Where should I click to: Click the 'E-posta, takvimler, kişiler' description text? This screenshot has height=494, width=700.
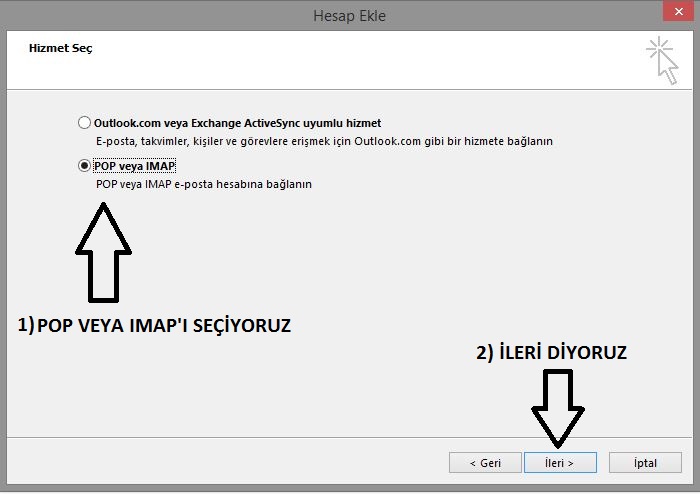323,141
